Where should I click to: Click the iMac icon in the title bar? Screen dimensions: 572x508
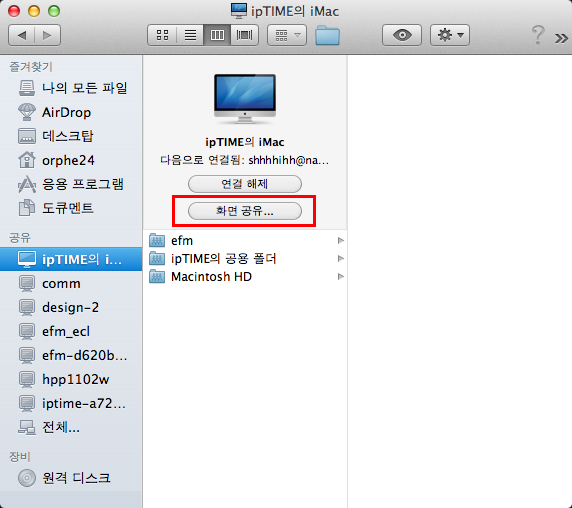point(239,11)
